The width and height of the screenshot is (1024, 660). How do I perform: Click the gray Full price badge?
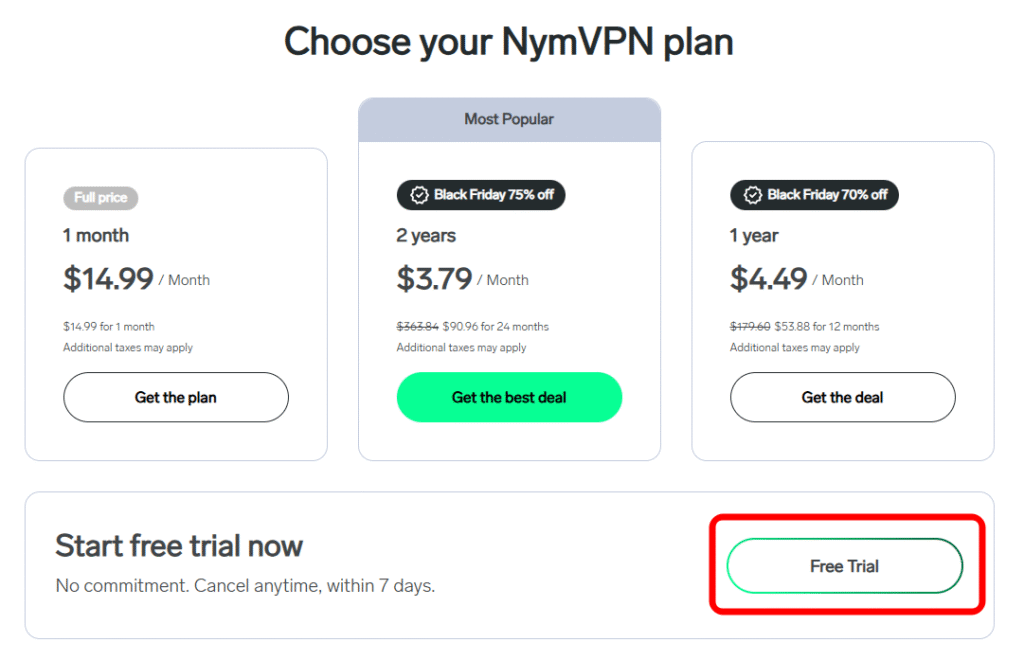tap(100, 198)
